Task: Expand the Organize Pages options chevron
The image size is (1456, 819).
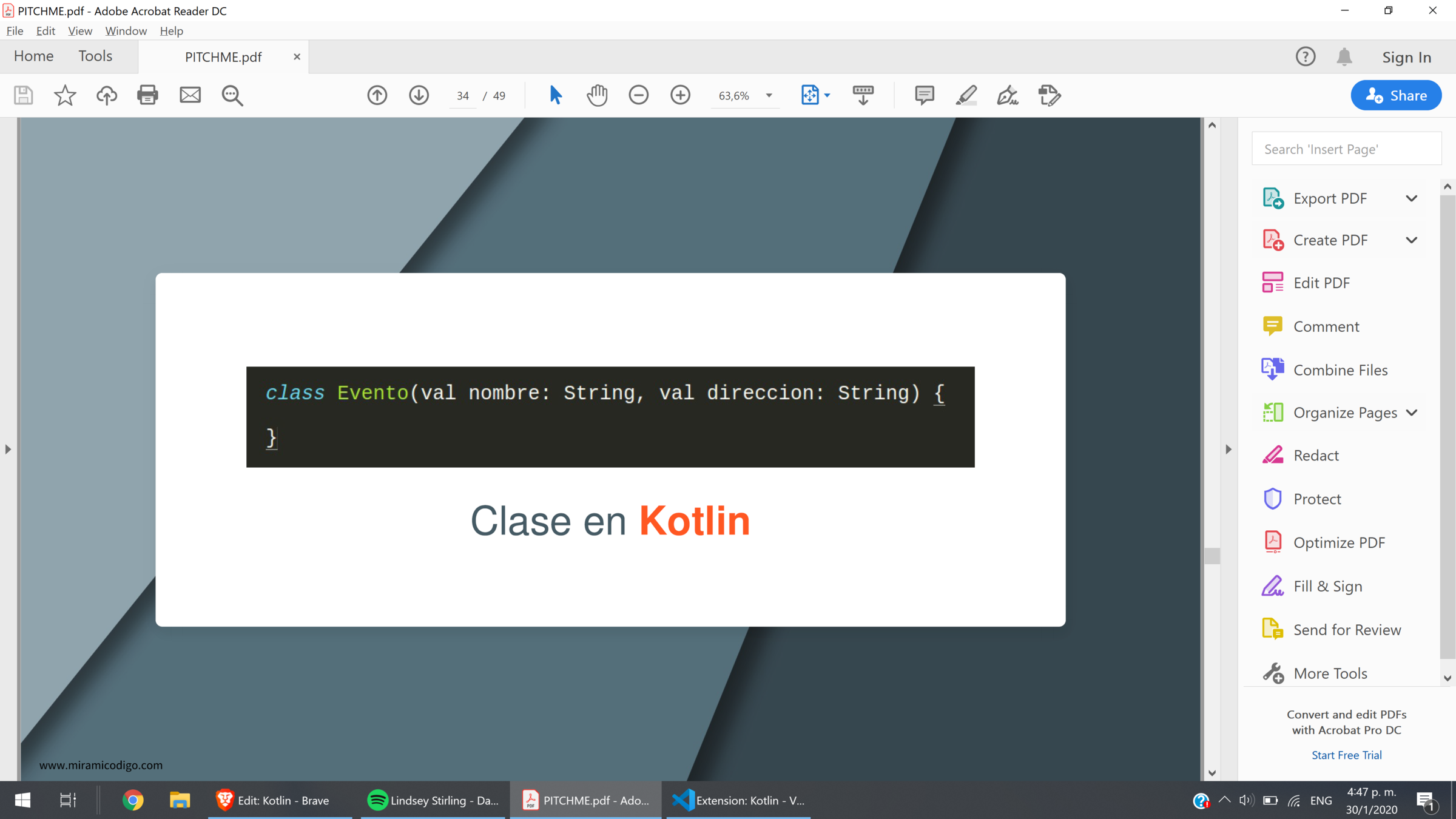Action: 1411,413
